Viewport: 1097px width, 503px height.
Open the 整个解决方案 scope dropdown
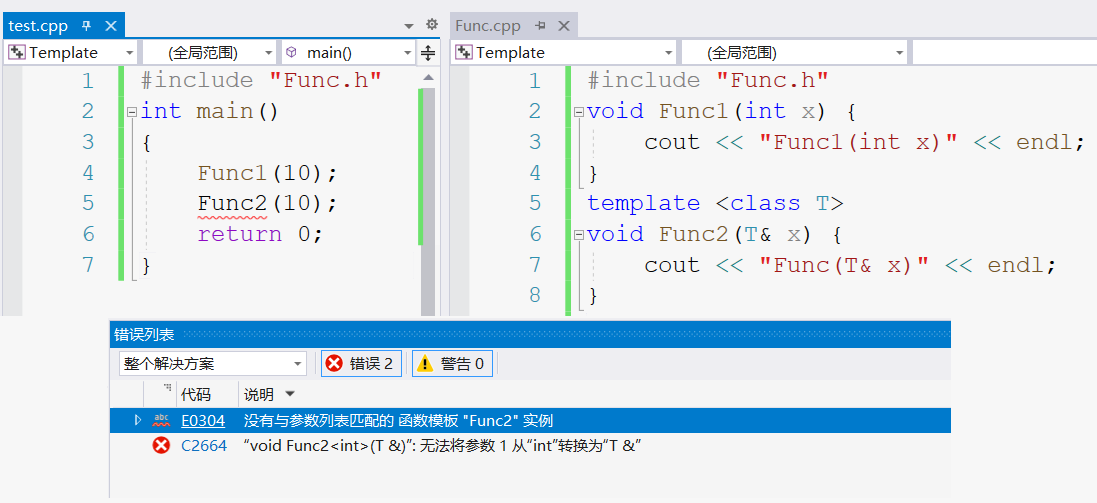[212, 364]
